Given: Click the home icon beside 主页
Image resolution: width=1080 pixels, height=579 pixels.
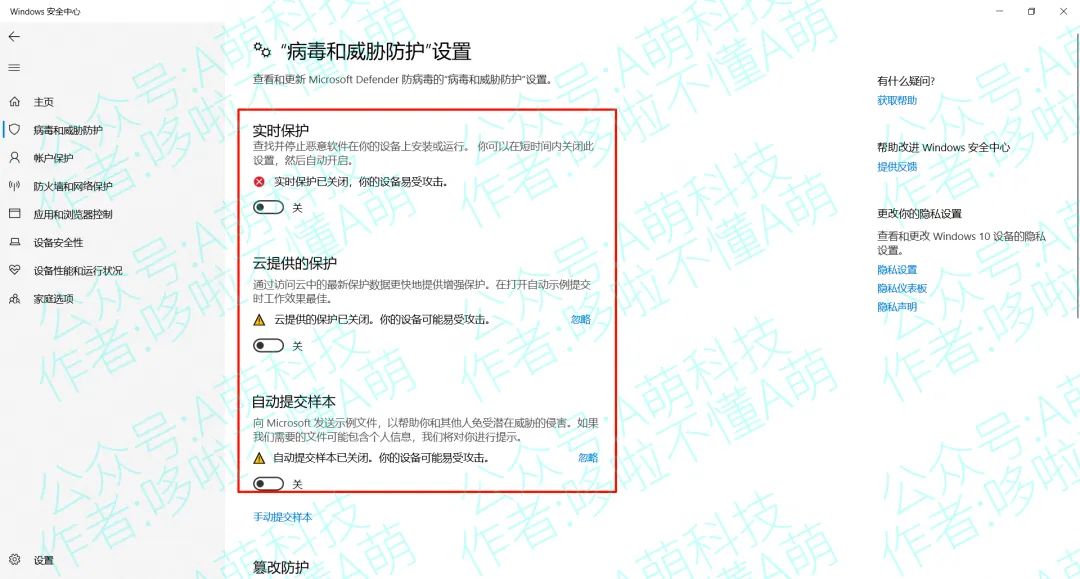Looking at the screenshot, I should point(14,102).
